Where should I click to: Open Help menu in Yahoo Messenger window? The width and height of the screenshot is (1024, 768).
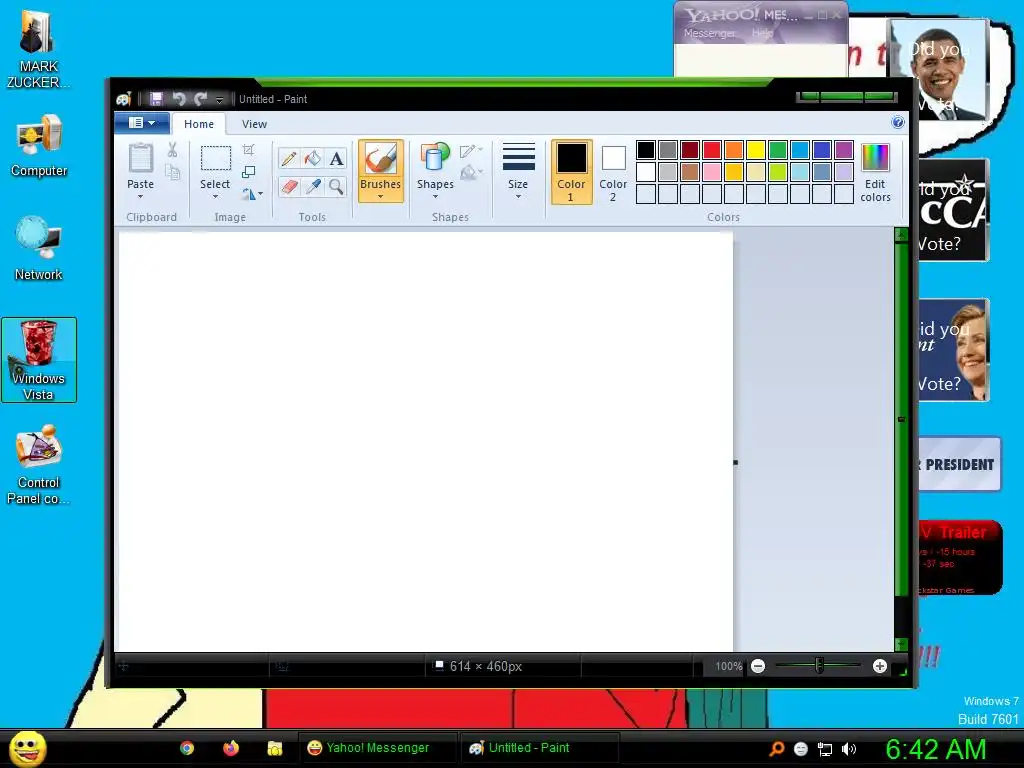click(x=762, y=33)
